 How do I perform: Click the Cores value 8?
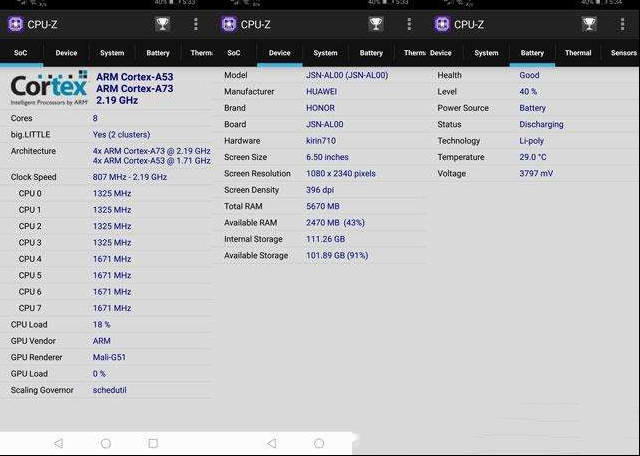(x=95, y=118)
